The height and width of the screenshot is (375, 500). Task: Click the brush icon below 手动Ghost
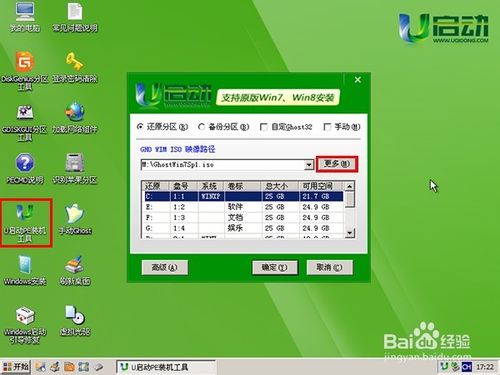tap(75, 270)
